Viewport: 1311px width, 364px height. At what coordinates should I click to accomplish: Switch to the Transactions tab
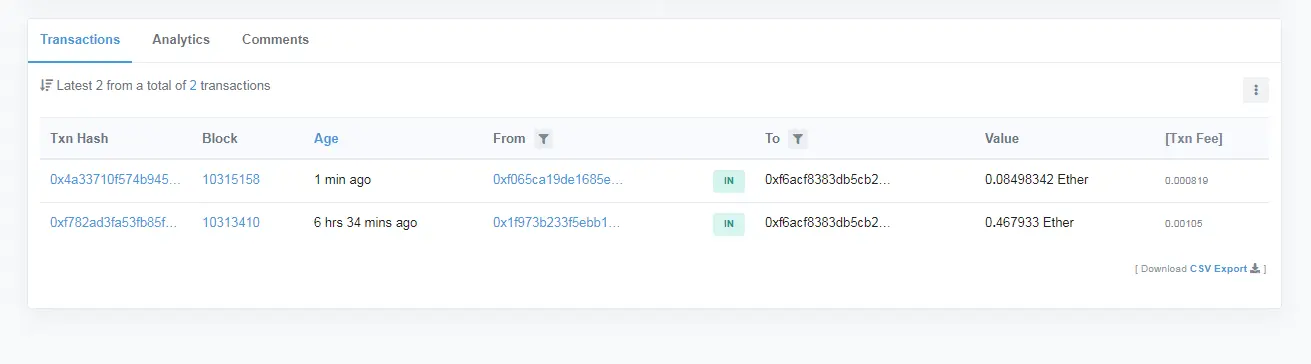click(x=80, y=40)
